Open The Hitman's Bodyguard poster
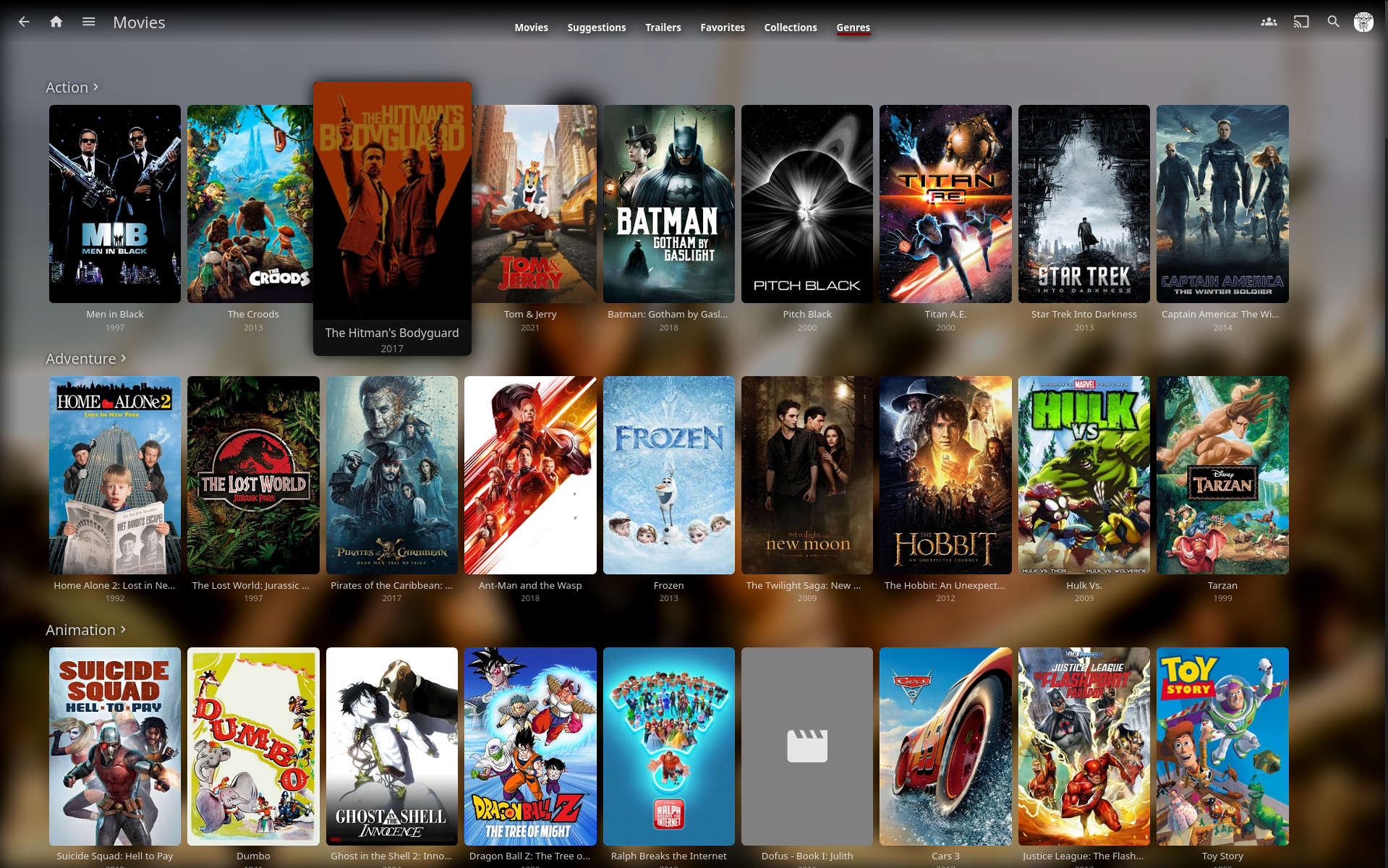The image size is (1388, 868). [x=392, y=200]
